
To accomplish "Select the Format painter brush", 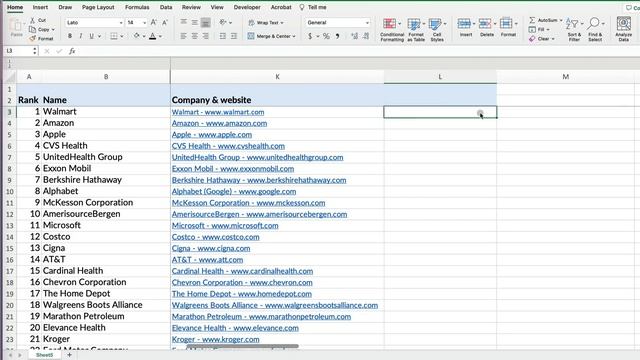I will [32, 38].
